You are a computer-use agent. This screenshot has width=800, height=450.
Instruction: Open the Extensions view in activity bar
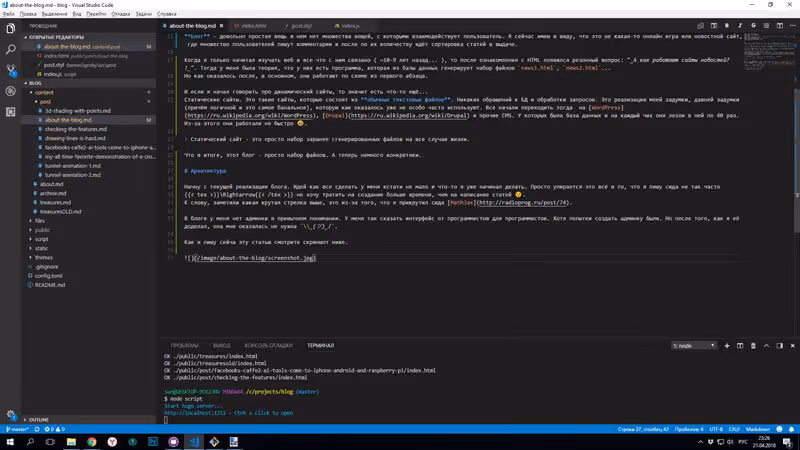coord(11,112)
